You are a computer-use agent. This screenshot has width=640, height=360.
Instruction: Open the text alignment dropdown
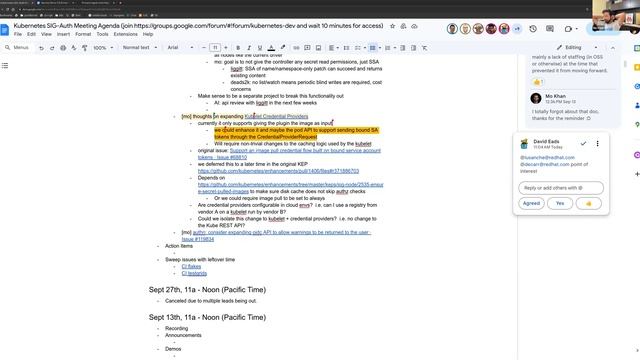pyautogui.click(x=333, y=48)
